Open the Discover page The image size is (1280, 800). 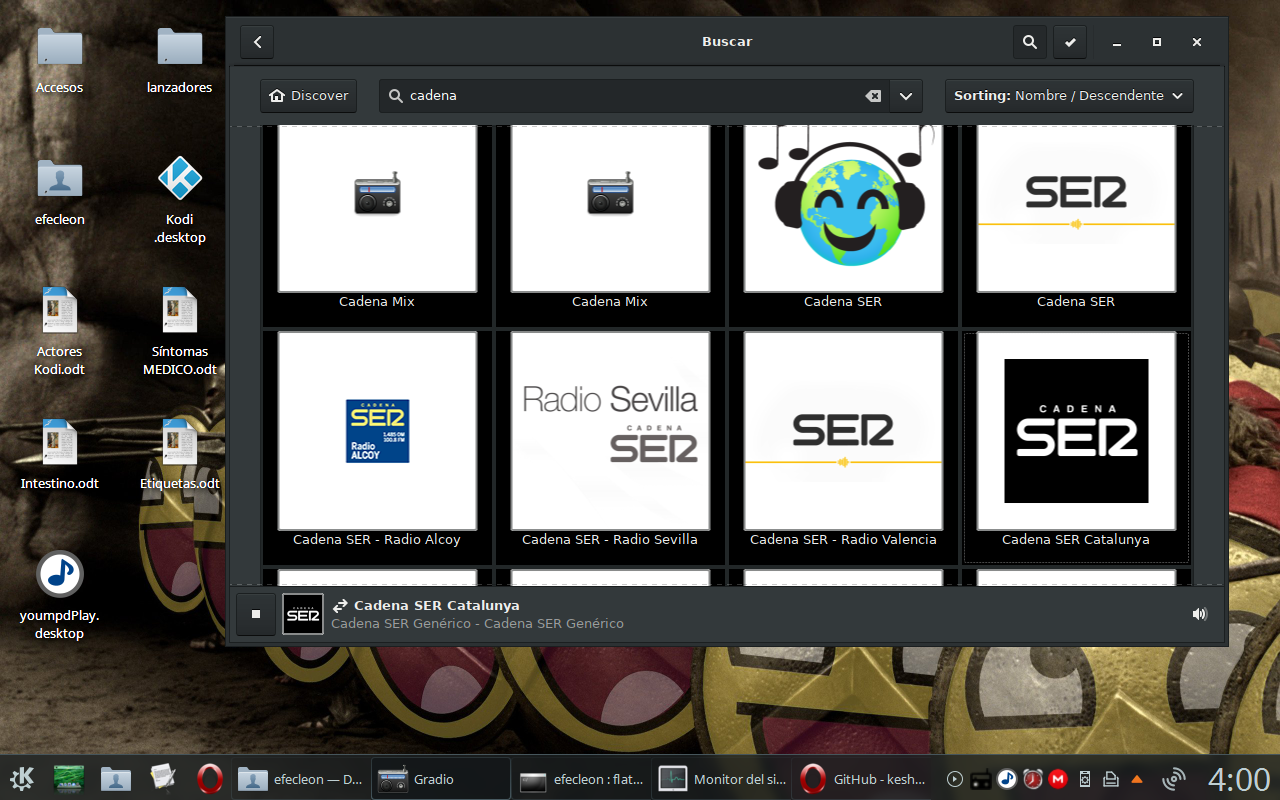pos(309,96)
